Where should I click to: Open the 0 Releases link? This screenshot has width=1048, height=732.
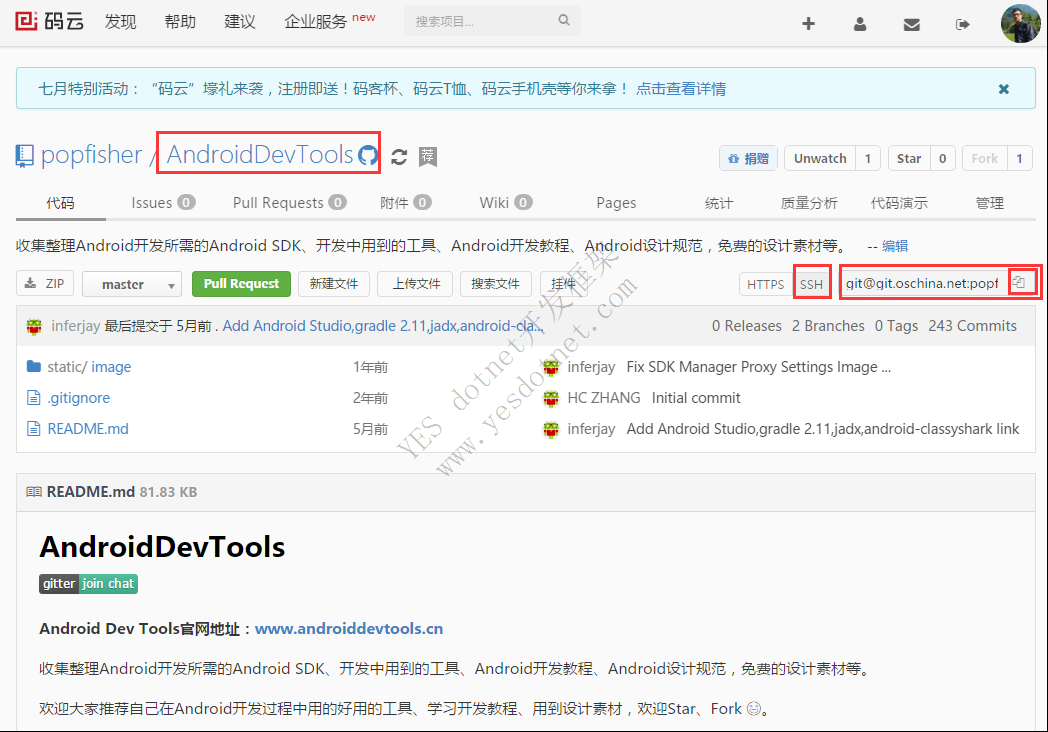click(747, 326)
